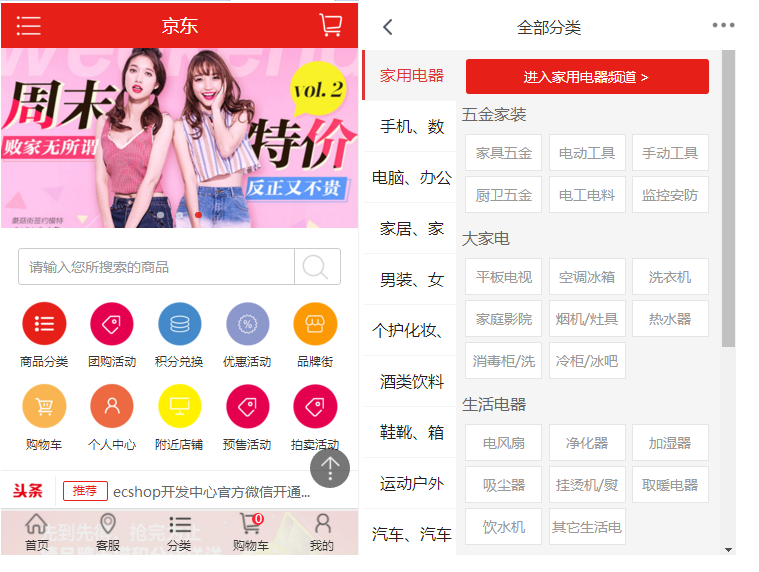Open 积分兑换 blue coins icon
759x572 pixels.
[180, 324]
